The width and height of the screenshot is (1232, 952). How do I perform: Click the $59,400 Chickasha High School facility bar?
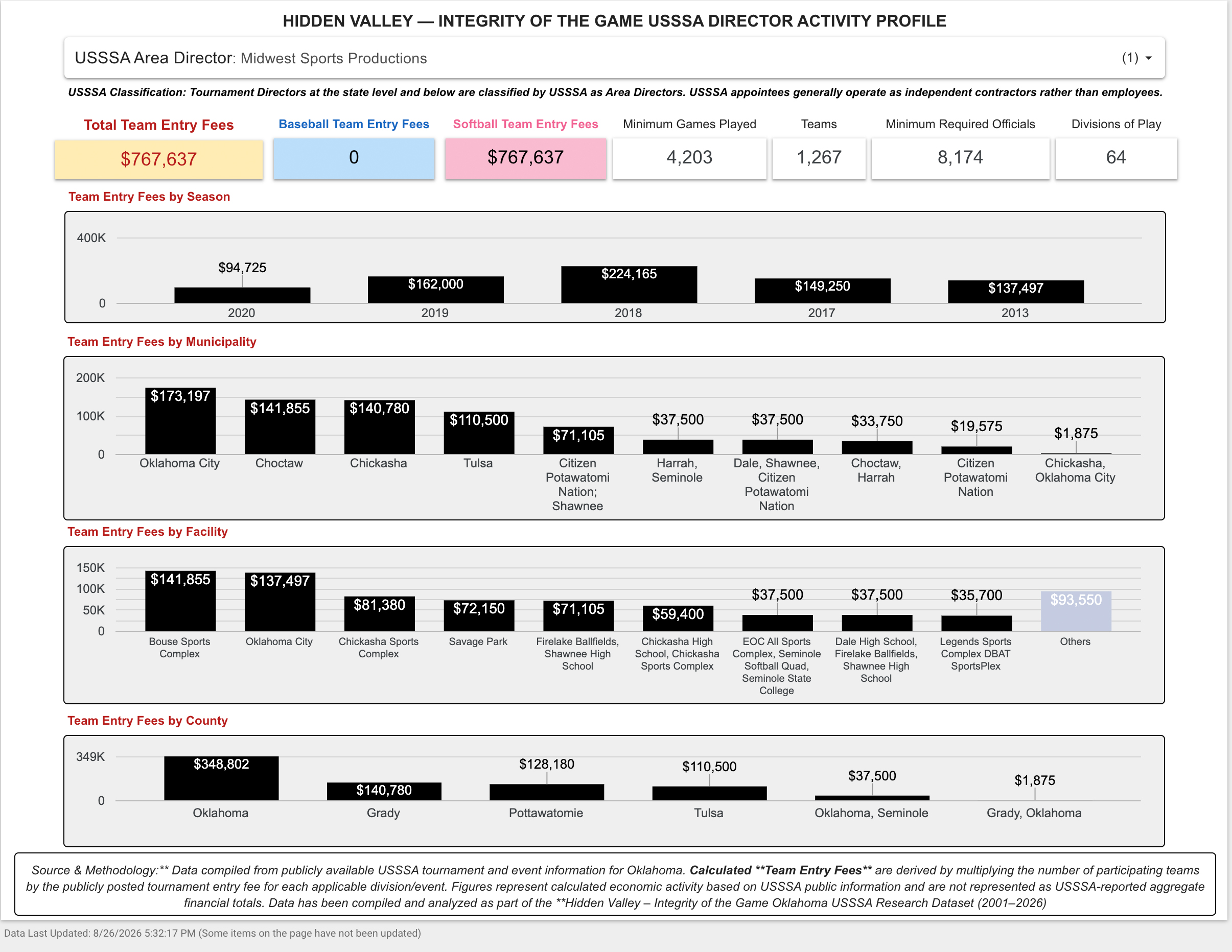click(678, 618)
